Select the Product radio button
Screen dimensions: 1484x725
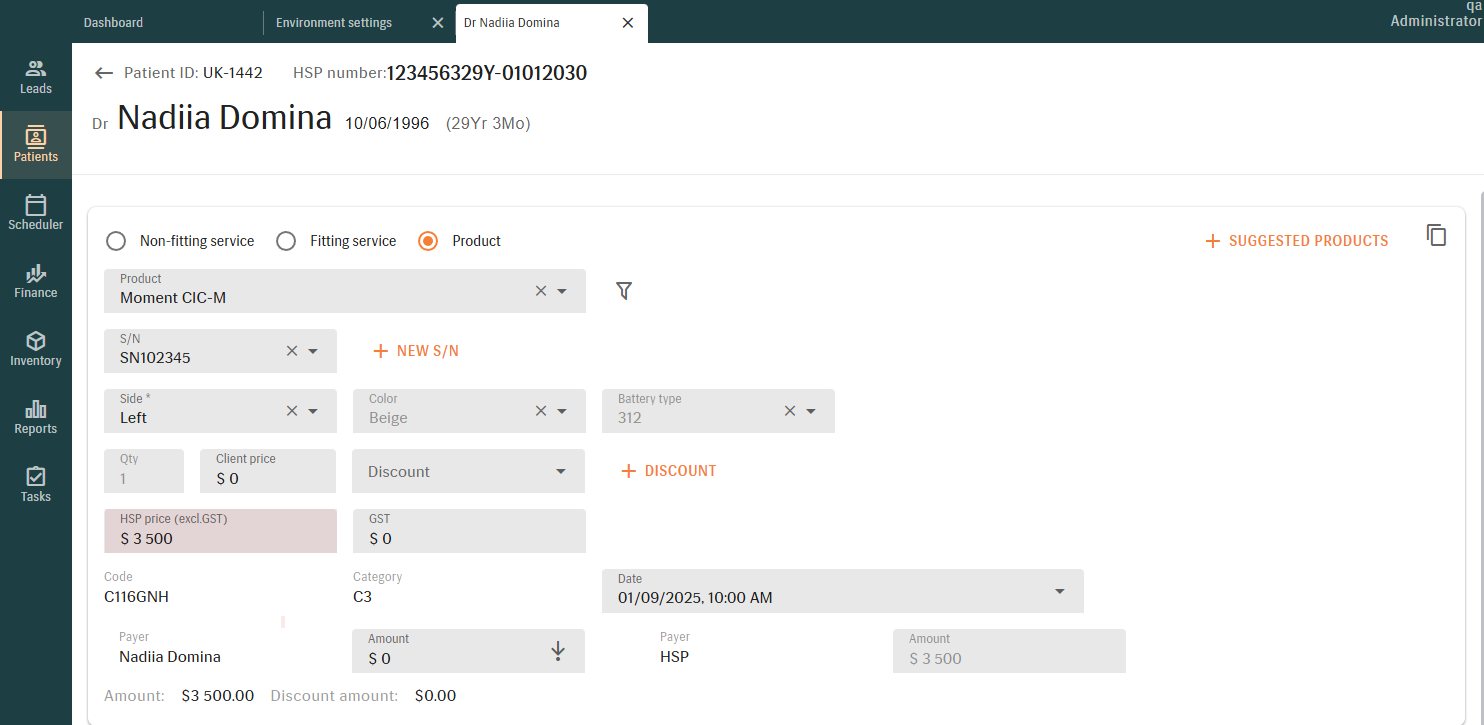click(428, 241)
